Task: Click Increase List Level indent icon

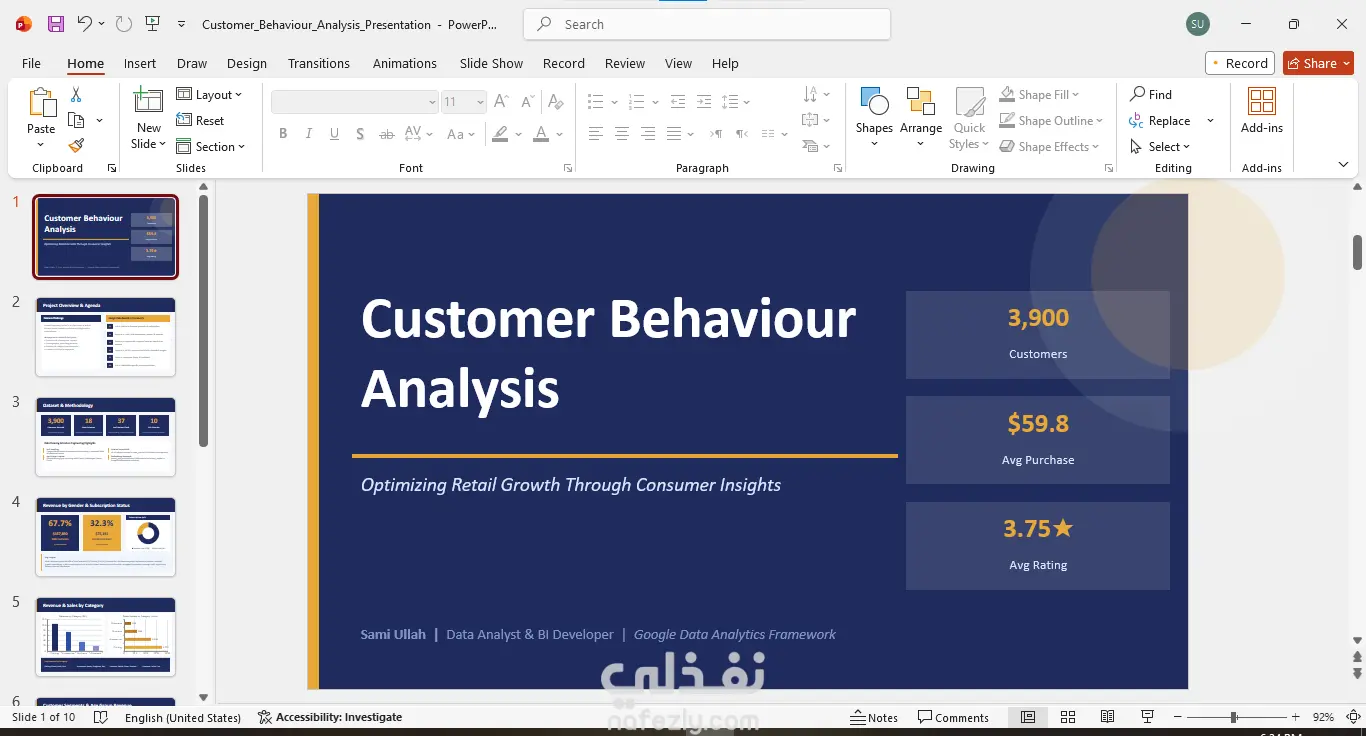Action: tap(704, 101)
